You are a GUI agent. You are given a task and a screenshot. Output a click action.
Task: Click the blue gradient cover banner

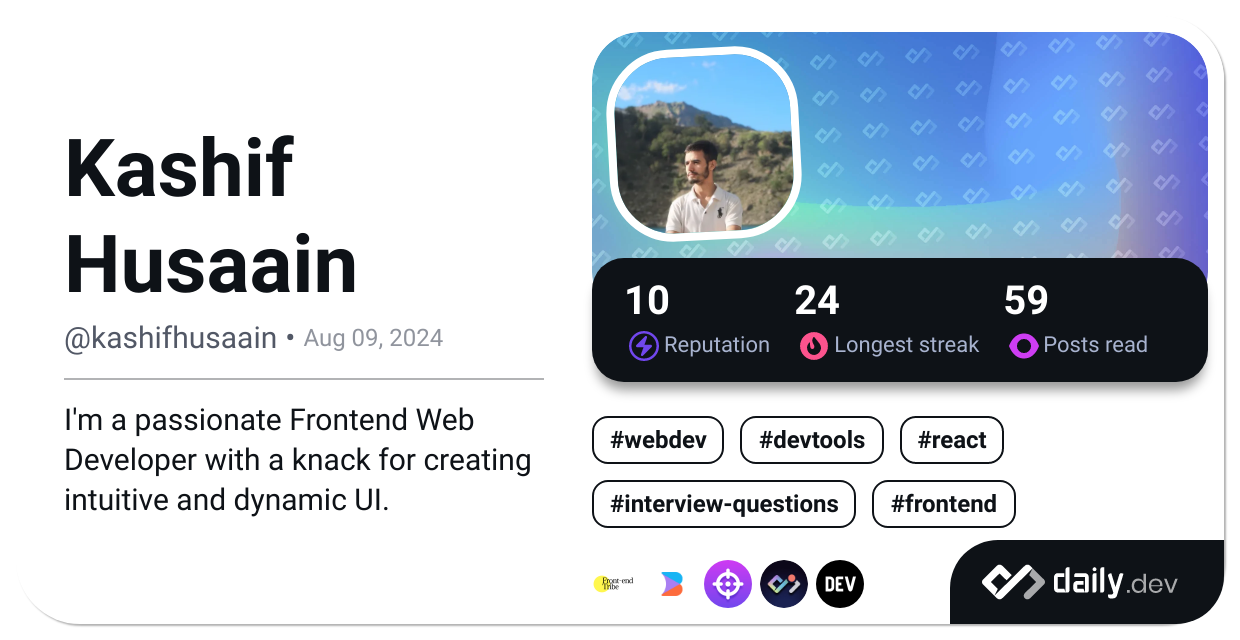(1000, 140)
